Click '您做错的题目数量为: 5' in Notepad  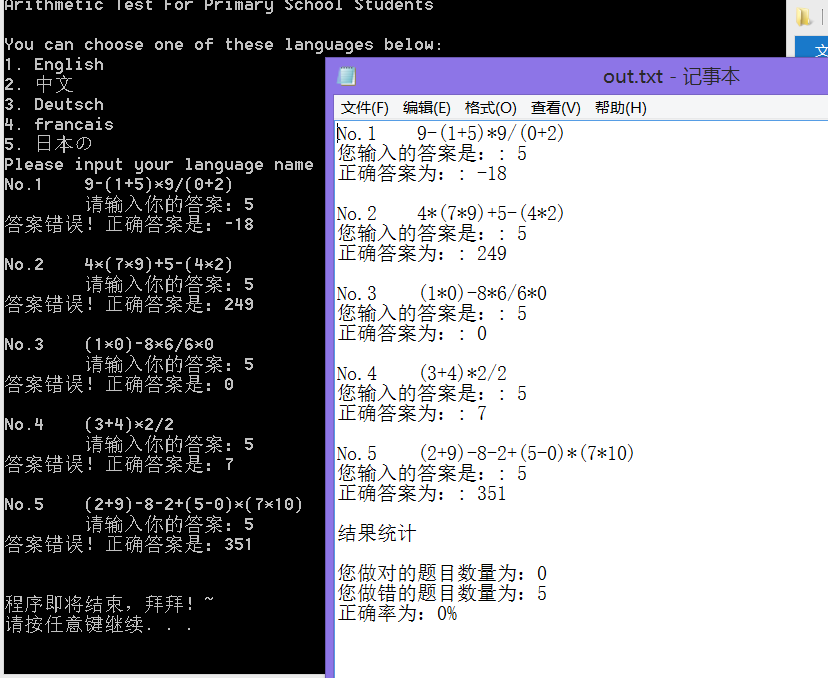tap(442, 593)
